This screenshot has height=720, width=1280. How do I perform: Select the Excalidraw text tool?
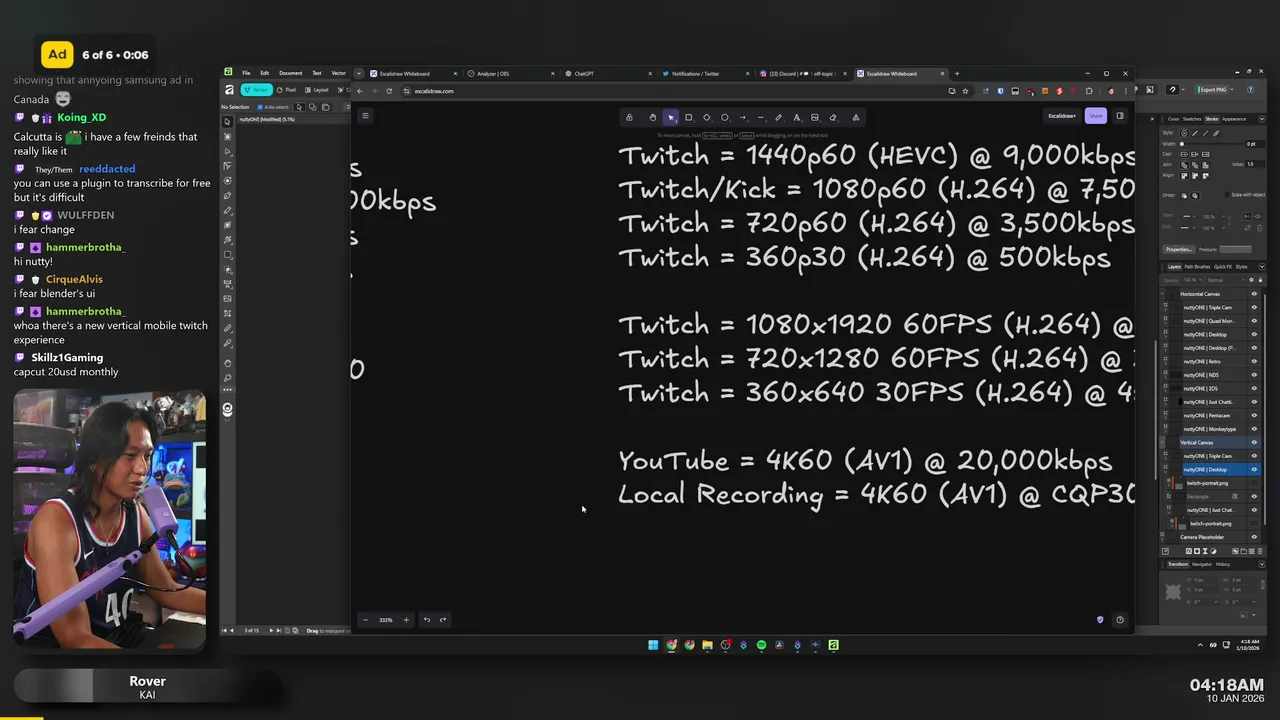[797, 117]
